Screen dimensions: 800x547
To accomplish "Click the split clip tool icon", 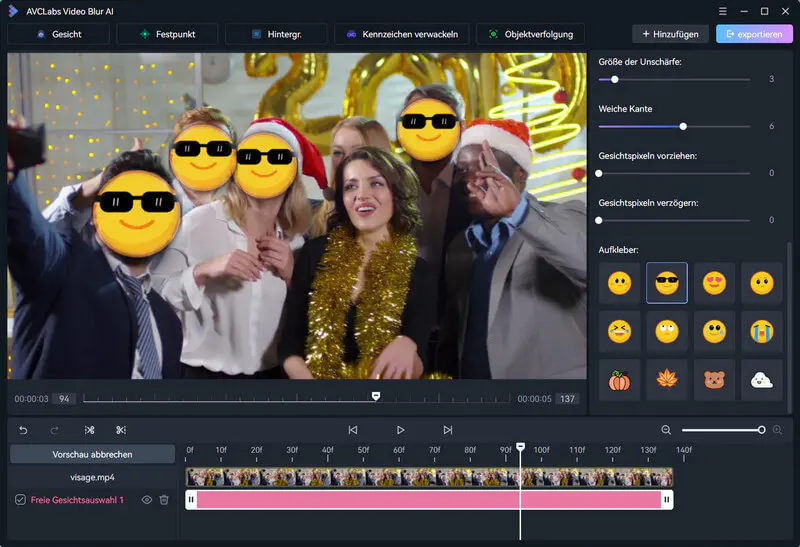I will (89, 430).
